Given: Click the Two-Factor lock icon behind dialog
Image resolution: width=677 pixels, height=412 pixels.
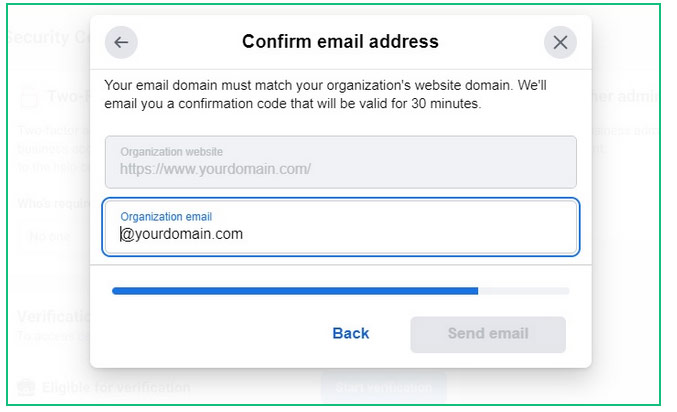Looking at the screenshot, I should [x=30, y=97].
